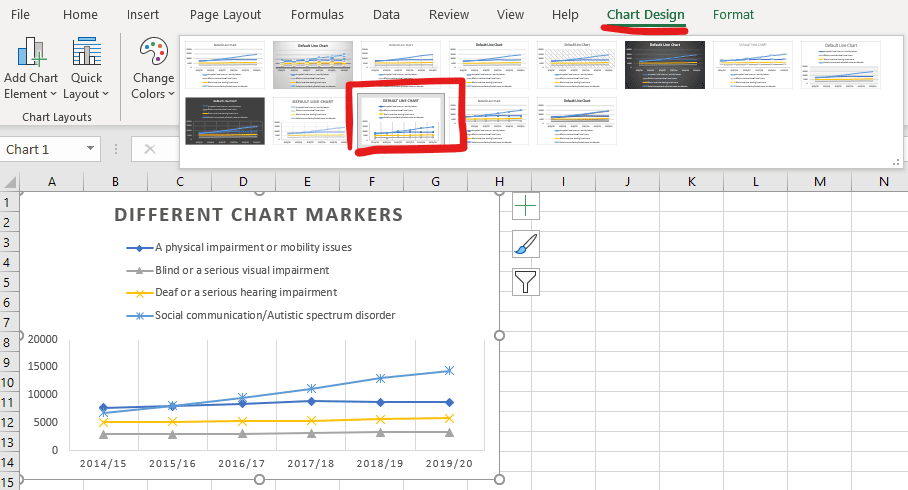The width and height of the screenshot is (908, 490).
Task: Switch to the Format tab
Action: (733, 15)
